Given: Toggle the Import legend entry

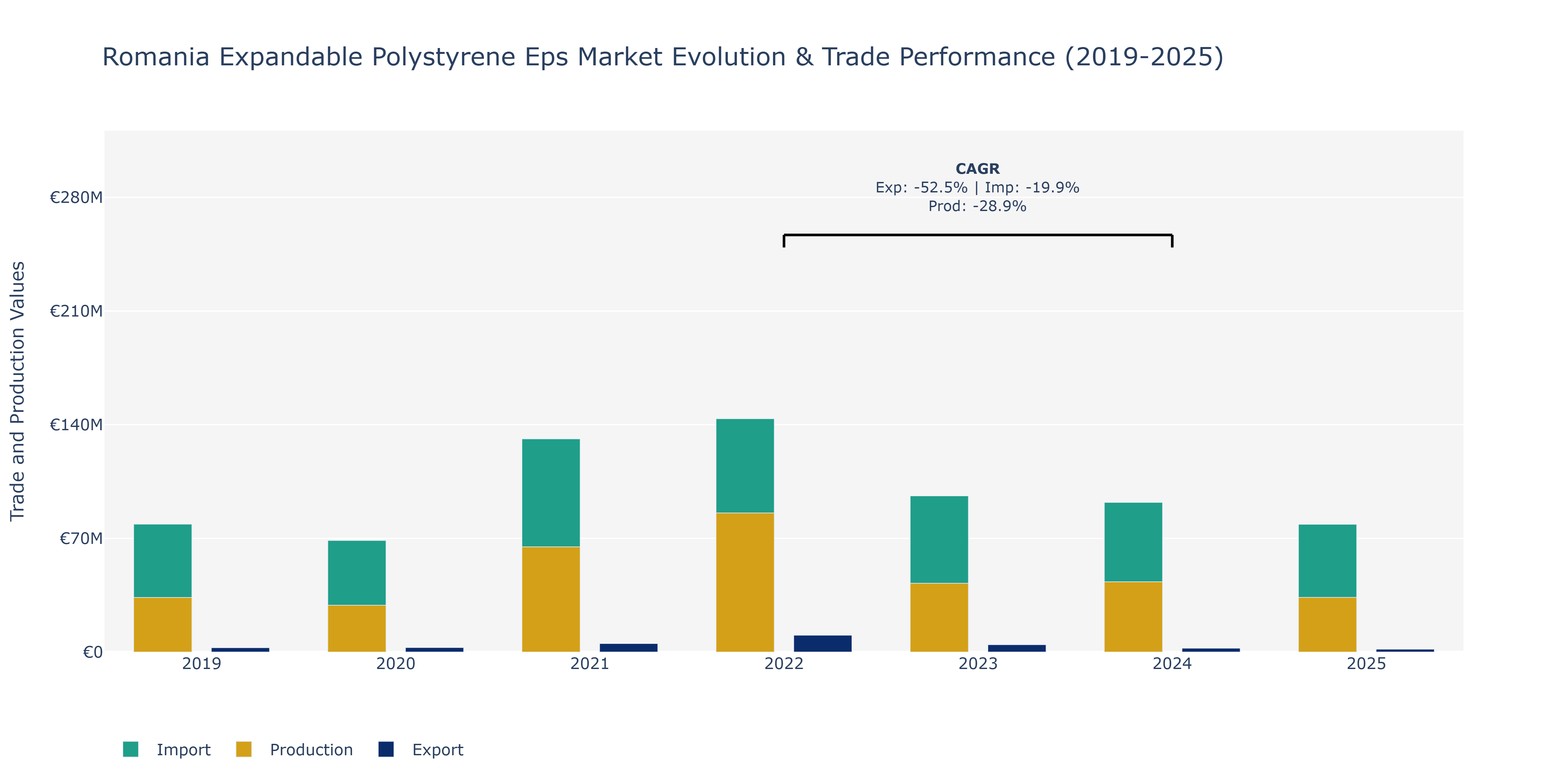Looking at the screenshot, I should tap(166, 749).
